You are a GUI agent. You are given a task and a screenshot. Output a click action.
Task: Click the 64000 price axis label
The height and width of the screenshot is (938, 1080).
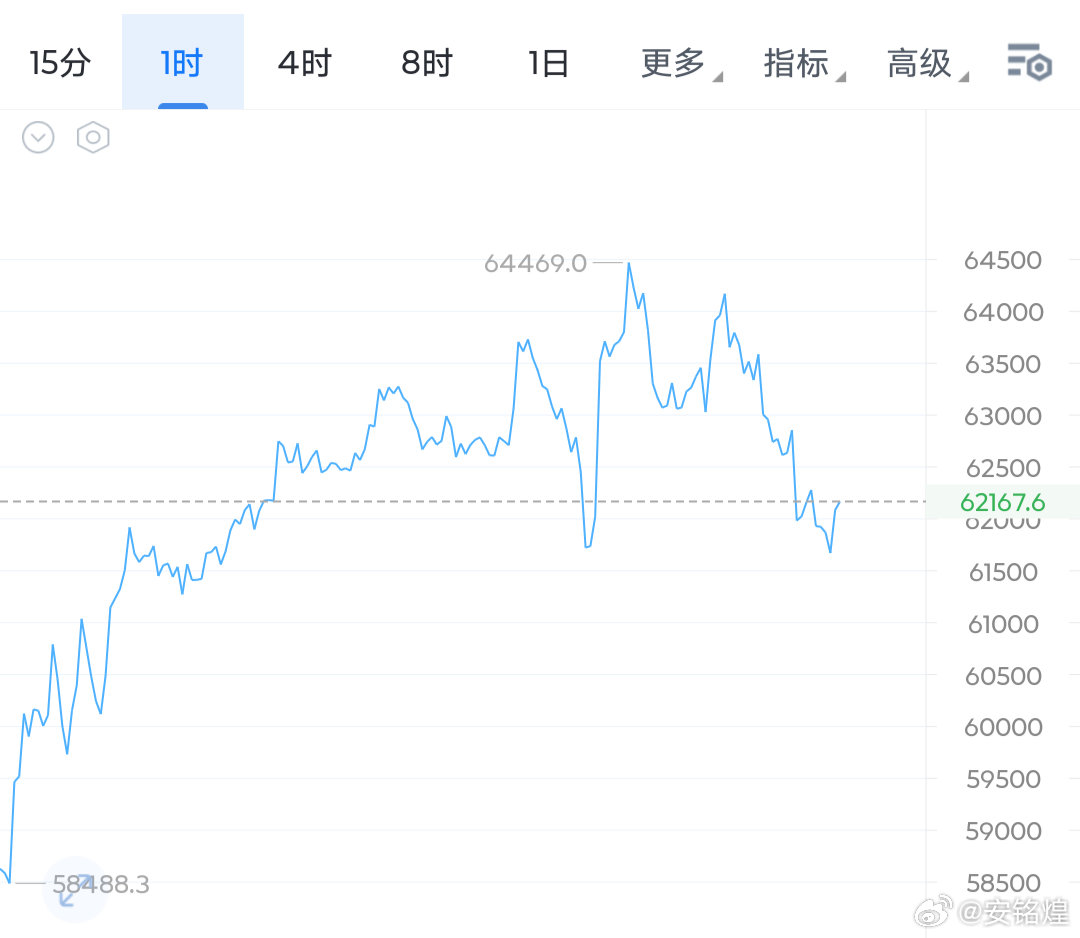click(x=1003, y=313)
